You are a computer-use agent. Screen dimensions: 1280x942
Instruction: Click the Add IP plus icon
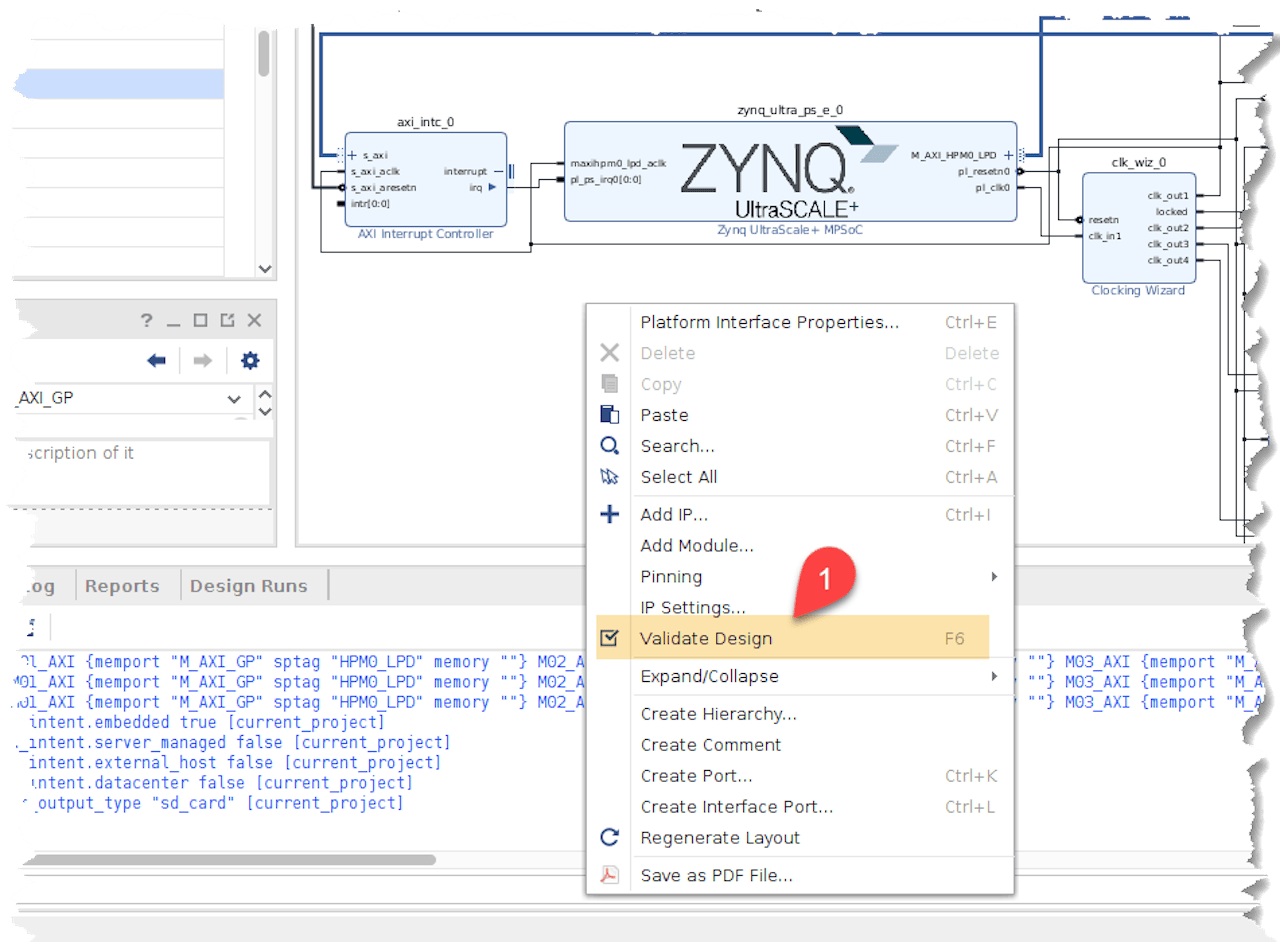coord(609,515)
